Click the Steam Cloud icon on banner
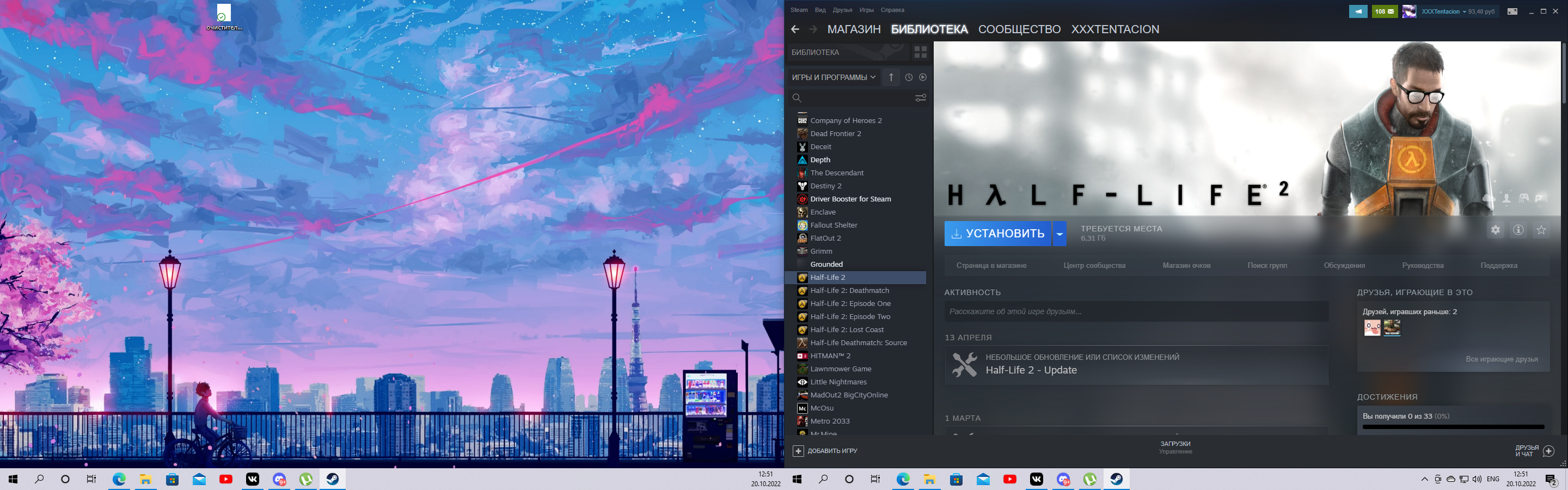Viewport: 1568px width, 490px height. 1489,198
